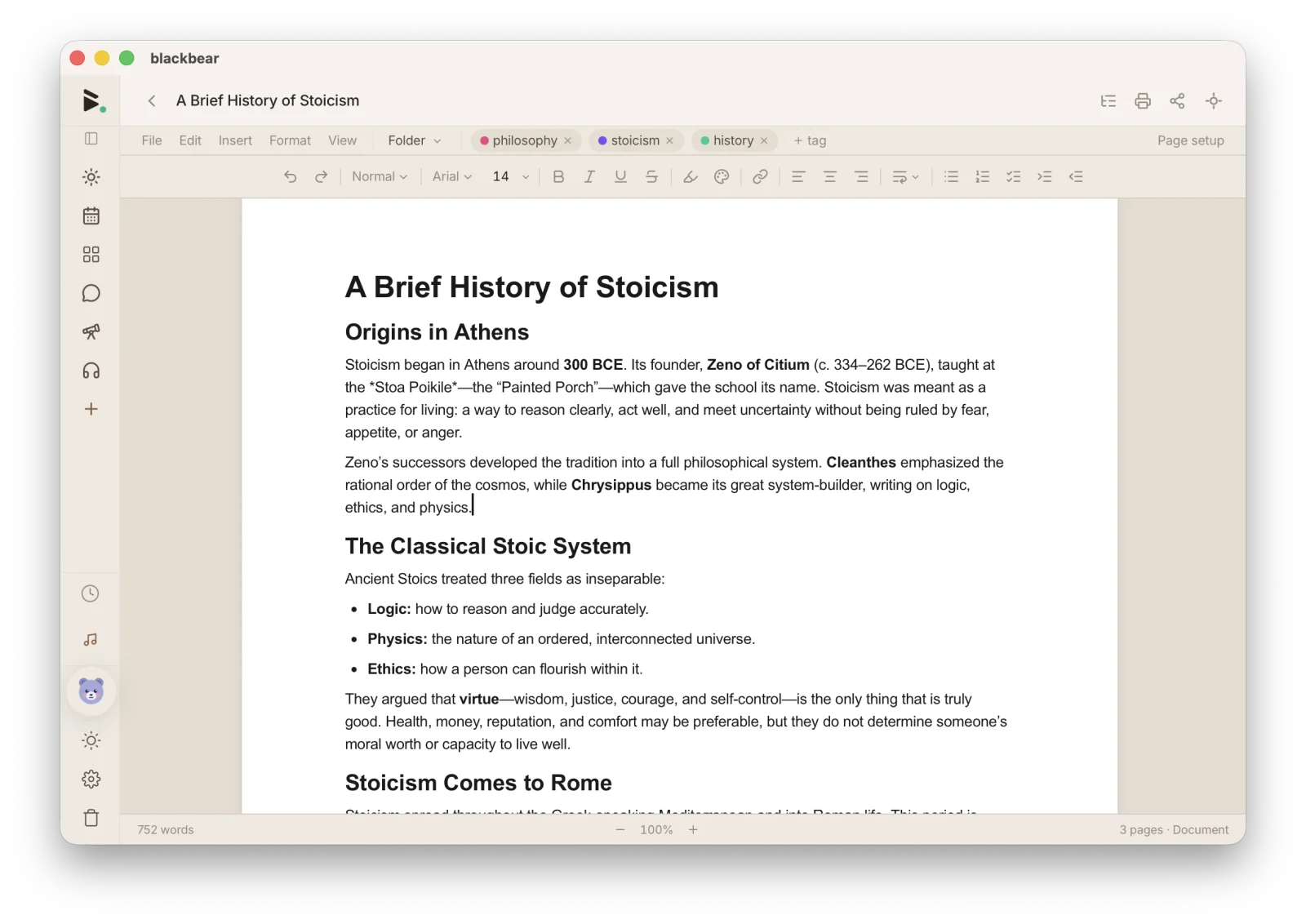Screen dimensions: 1306x924
Task: Align text left
Action: [798, 176]
